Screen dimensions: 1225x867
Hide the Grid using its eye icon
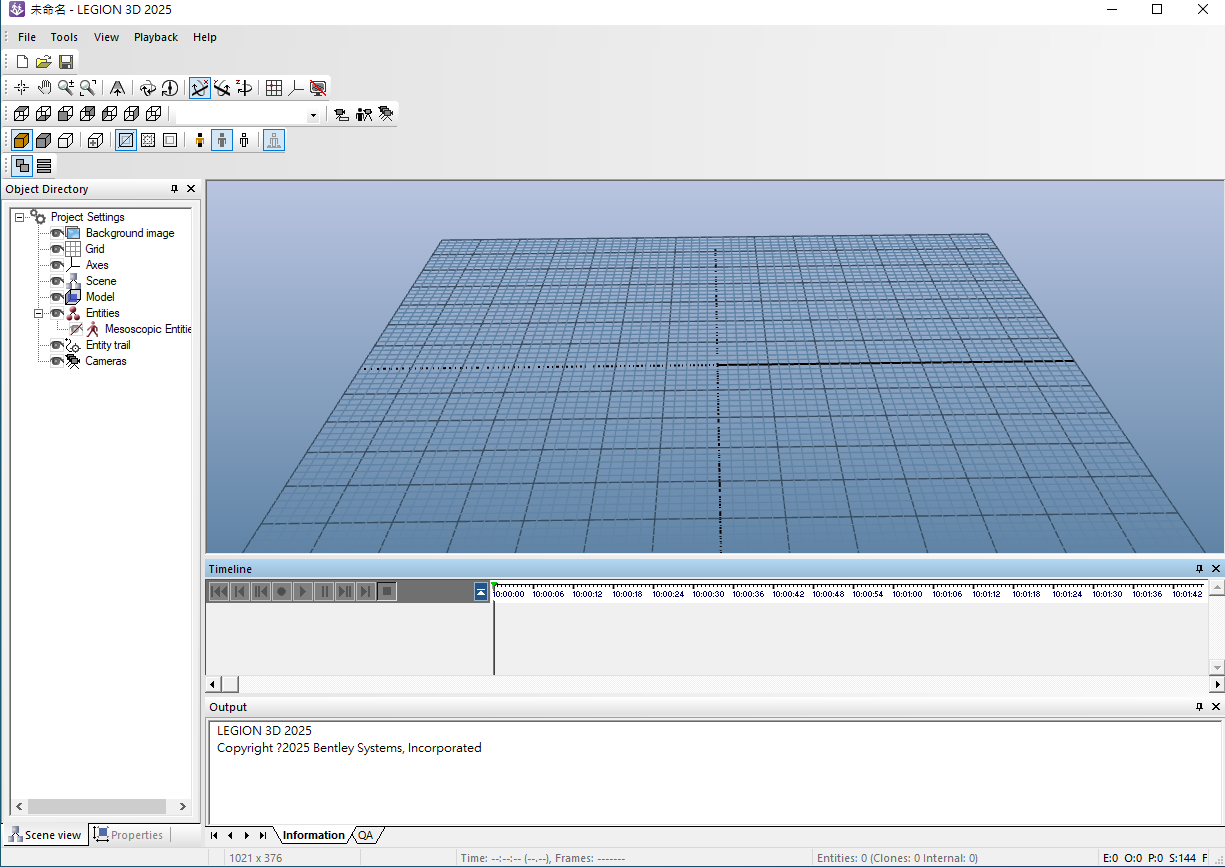pos(57,249)
